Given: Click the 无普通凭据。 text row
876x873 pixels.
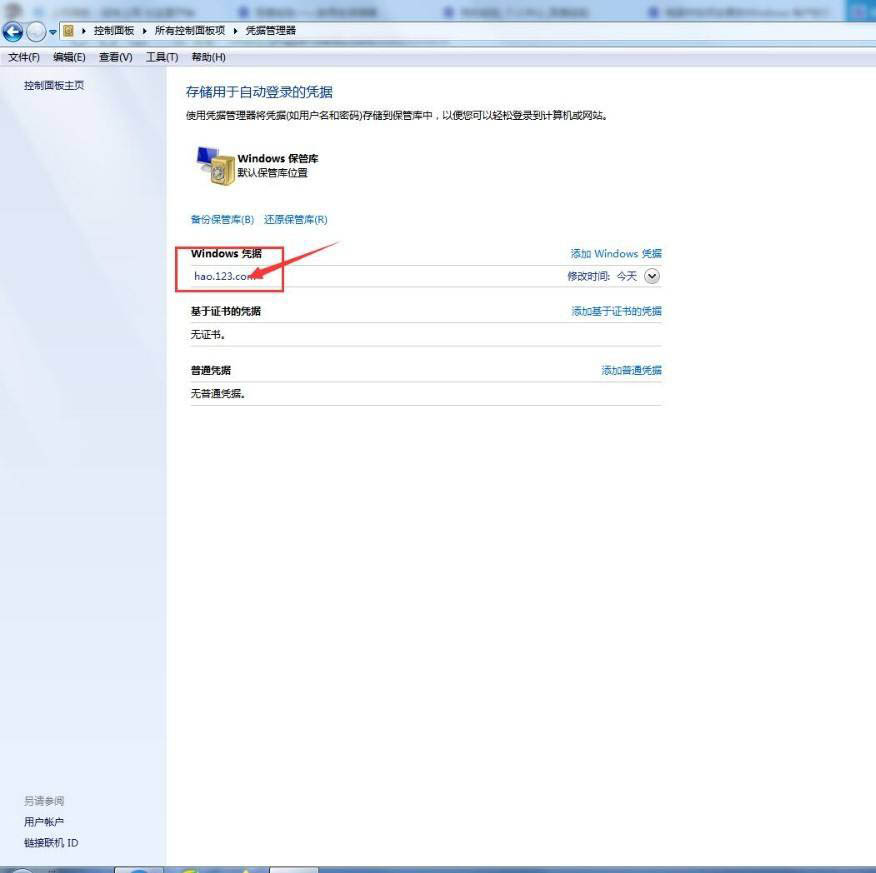Looking at the screenshot, I should [218, 394].
